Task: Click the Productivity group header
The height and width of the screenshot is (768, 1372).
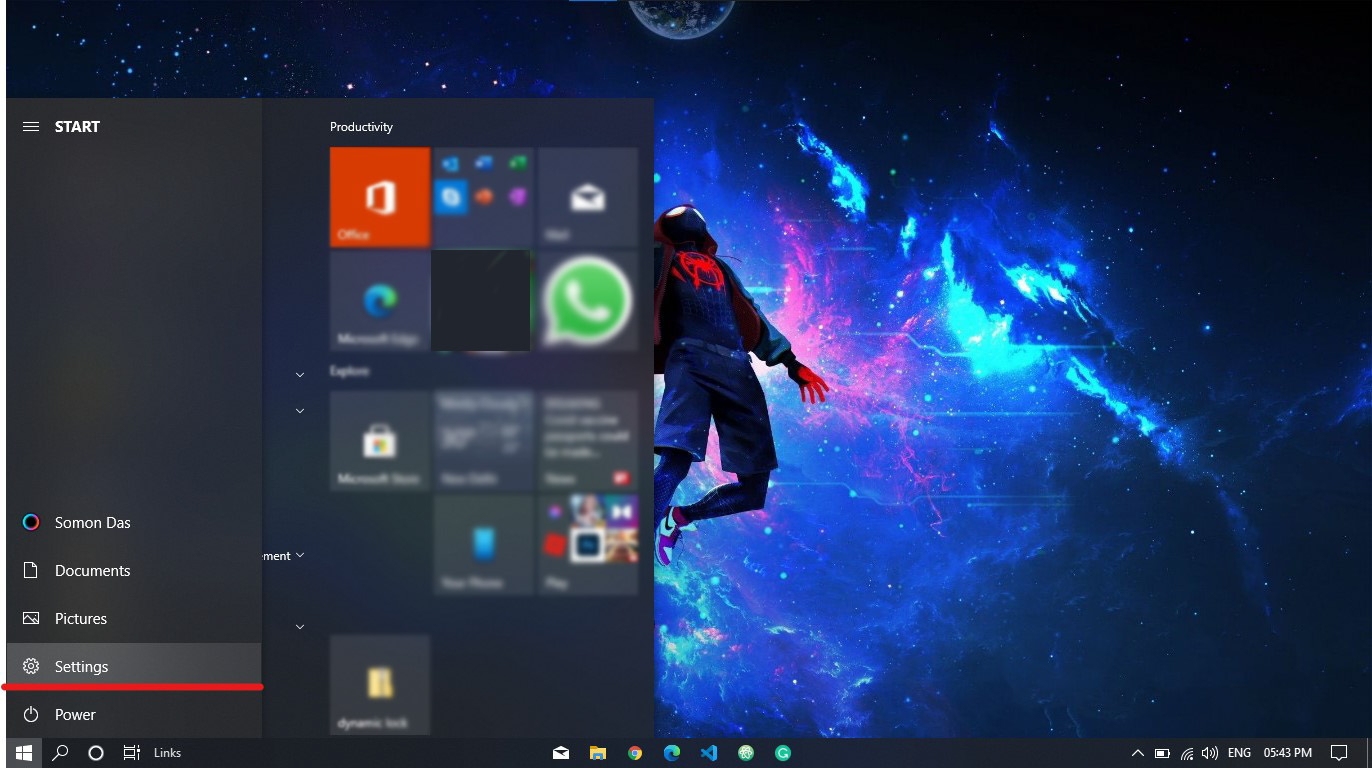Action: tap(361, 127)
